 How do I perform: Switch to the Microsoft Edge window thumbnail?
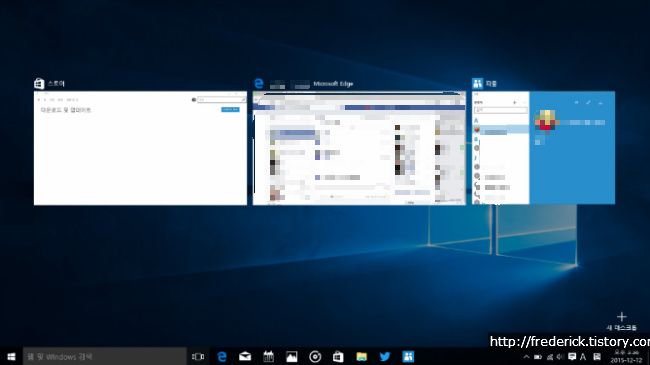[x=359, y=148]
